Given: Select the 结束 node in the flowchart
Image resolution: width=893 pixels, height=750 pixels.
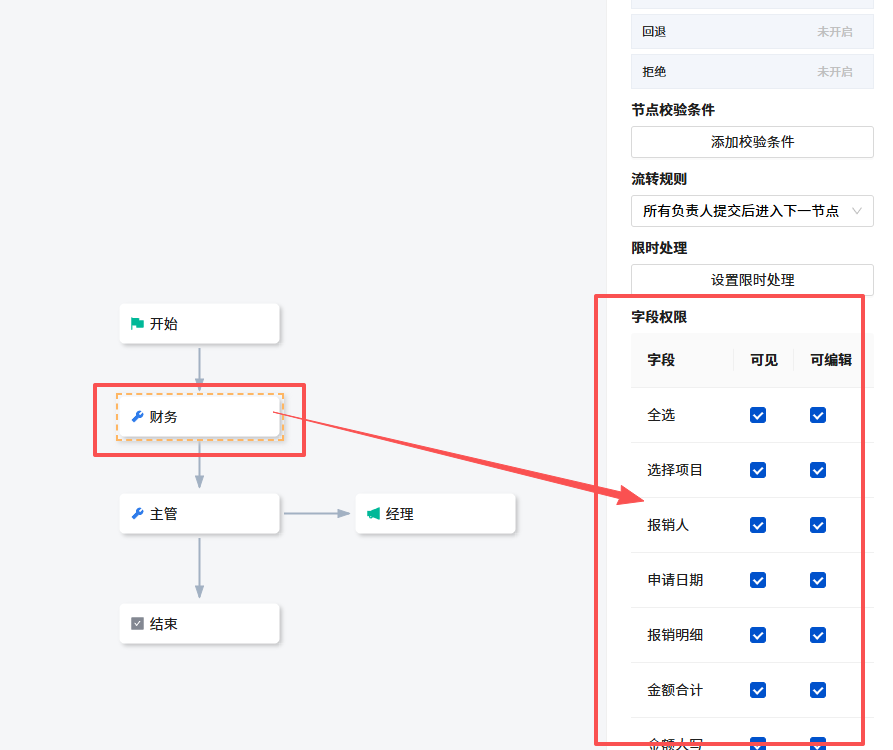Looking at the screenshot, I should pyautogui.click(x=199, y=623).
